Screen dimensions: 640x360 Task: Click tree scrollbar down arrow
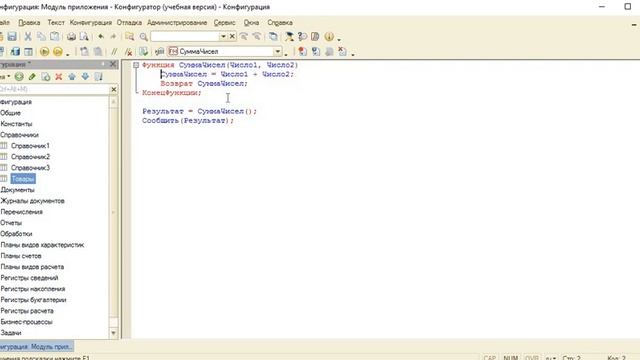113,333
